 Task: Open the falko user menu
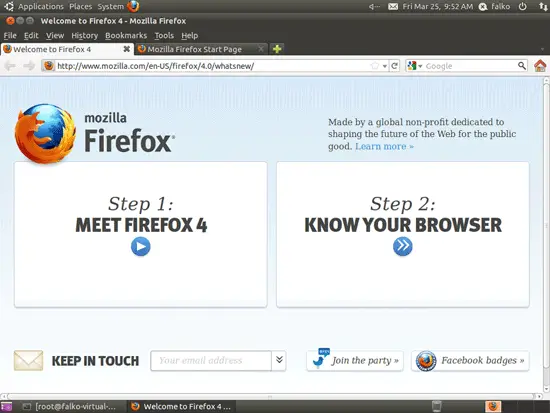tap(495, 7)
